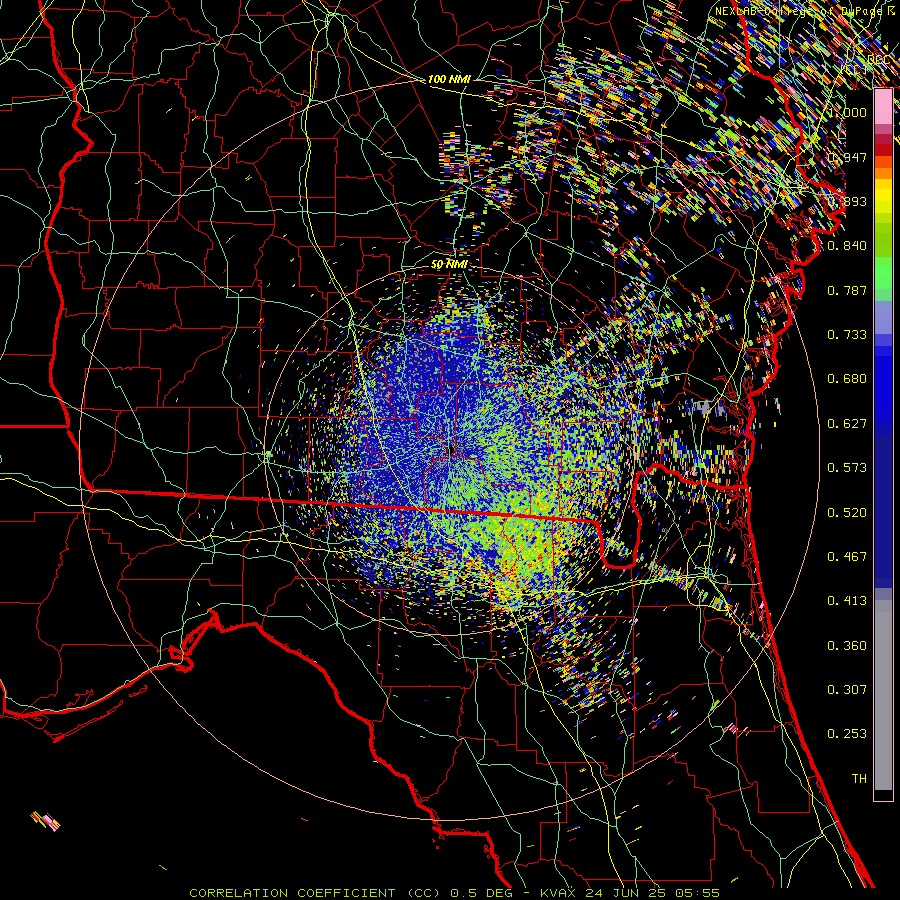Click the 0.840 scale value
This screenshot has width=900, height=900.
click(x=847, y=246)
